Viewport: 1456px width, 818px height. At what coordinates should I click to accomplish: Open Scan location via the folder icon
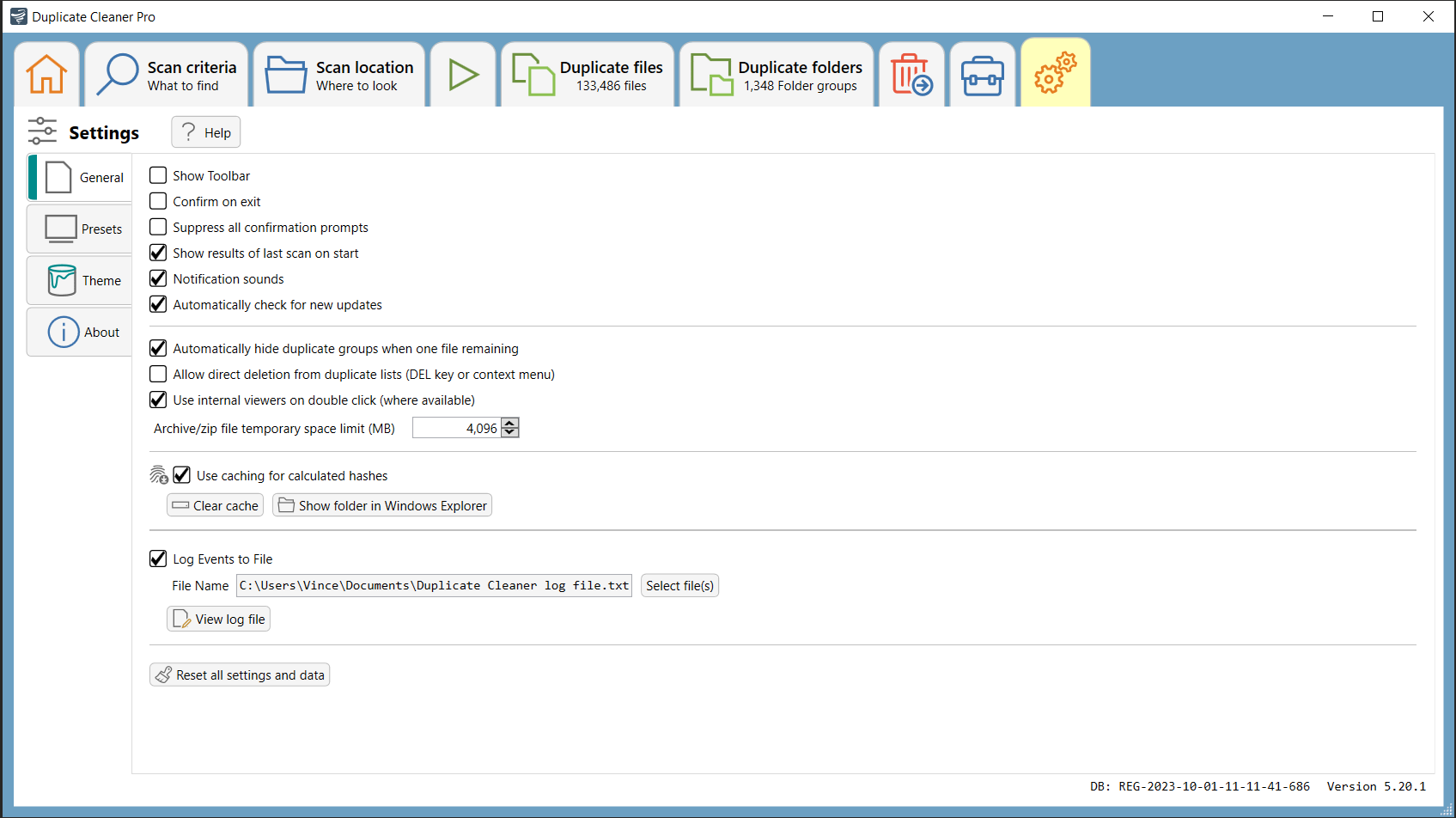tap(286, 75)
